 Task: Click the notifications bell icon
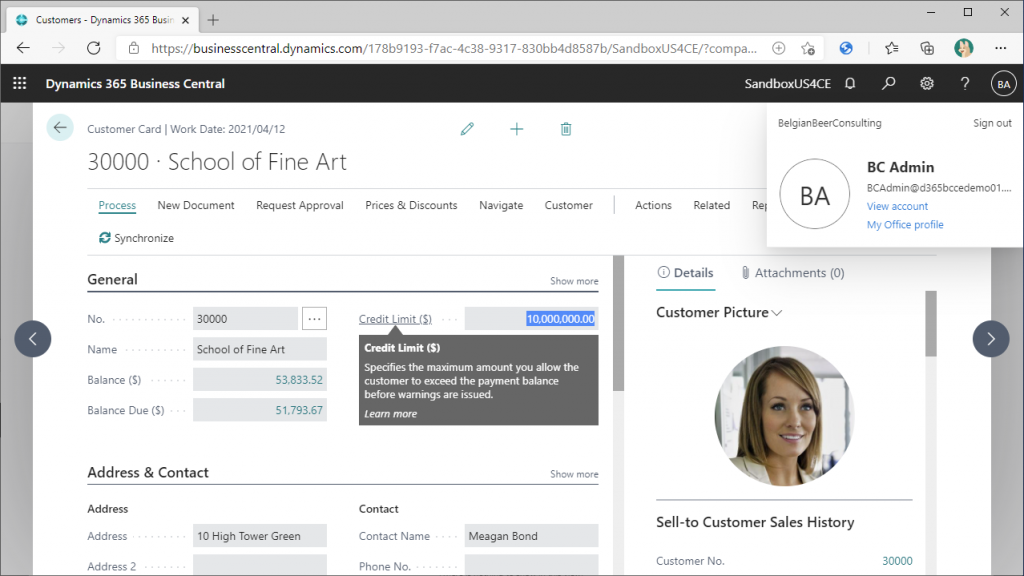tap(850, 84)
